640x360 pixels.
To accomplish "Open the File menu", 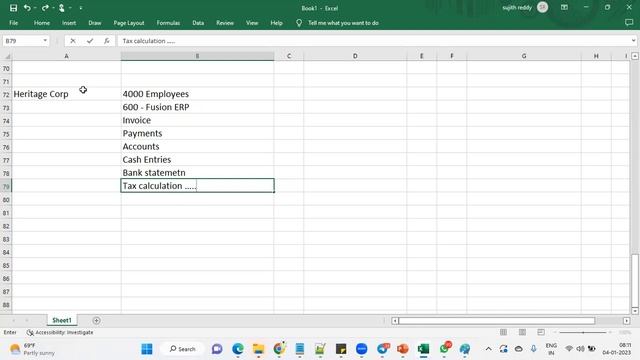I will [13, 23].
